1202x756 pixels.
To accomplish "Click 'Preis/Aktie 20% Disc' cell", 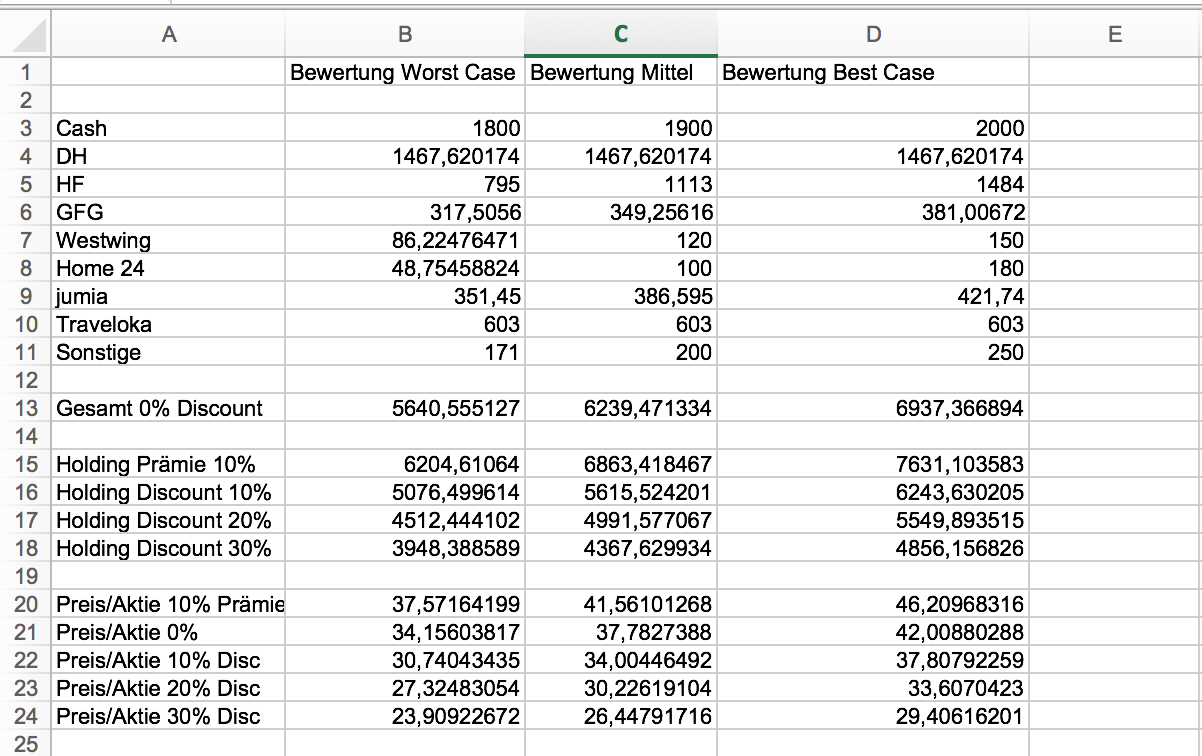I will point(168,688).
